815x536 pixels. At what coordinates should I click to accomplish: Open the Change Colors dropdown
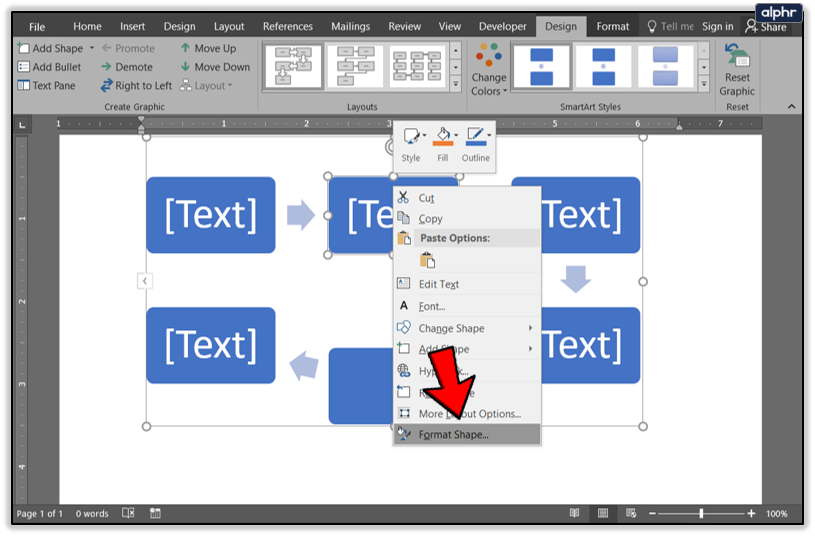pyautogui.click(x=489, y=70)
